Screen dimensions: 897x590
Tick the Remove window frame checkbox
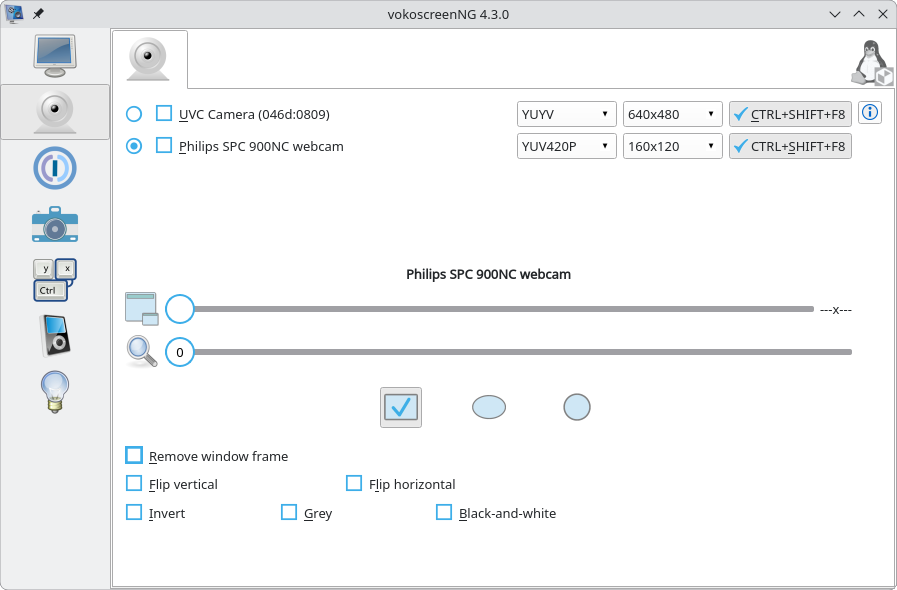[134, 456]
